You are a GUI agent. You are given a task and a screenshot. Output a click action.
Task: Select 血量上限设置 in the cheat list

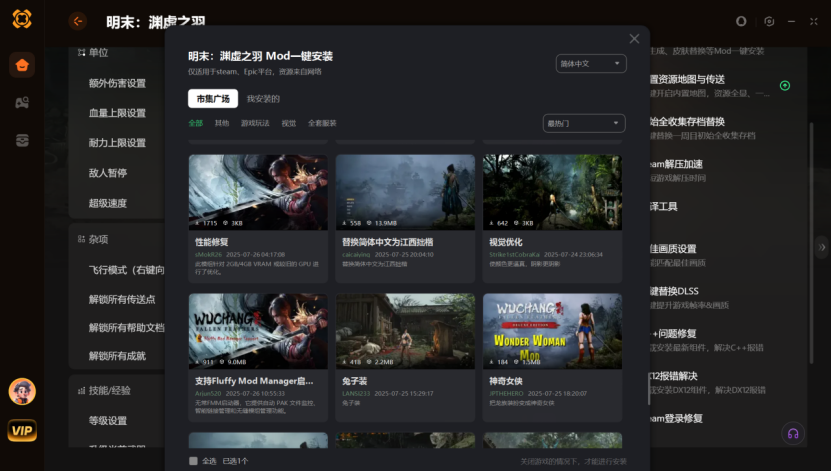point(117,113)
